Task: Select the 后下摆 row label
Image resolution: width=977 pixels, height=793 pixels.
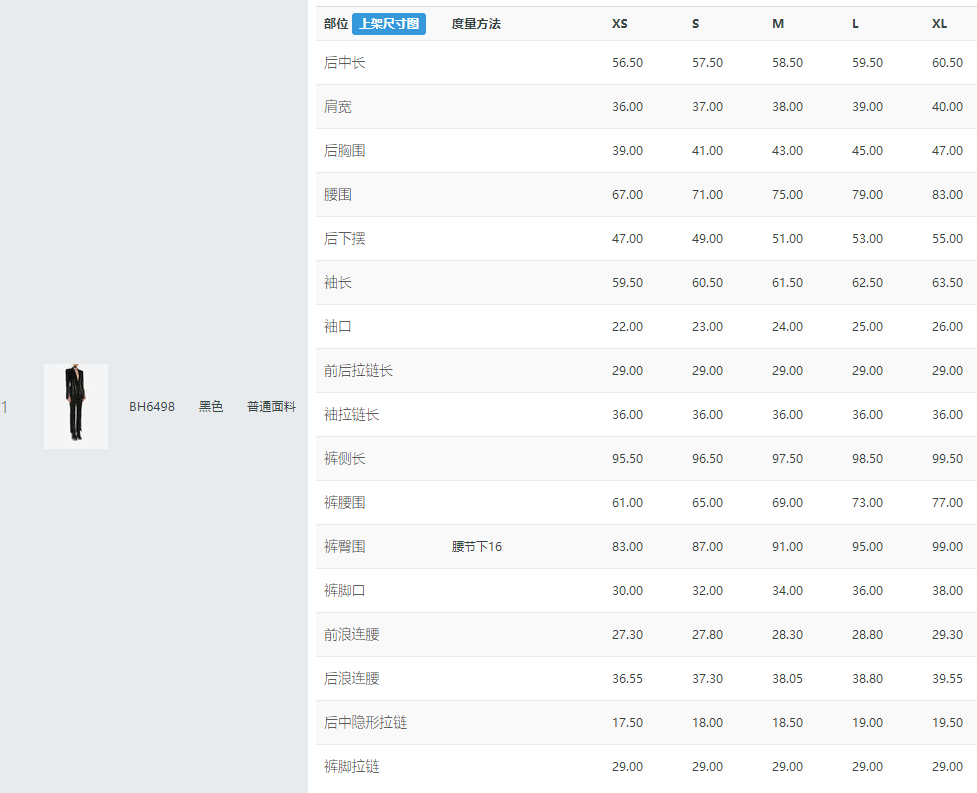Action: click(x=345, y=239)
